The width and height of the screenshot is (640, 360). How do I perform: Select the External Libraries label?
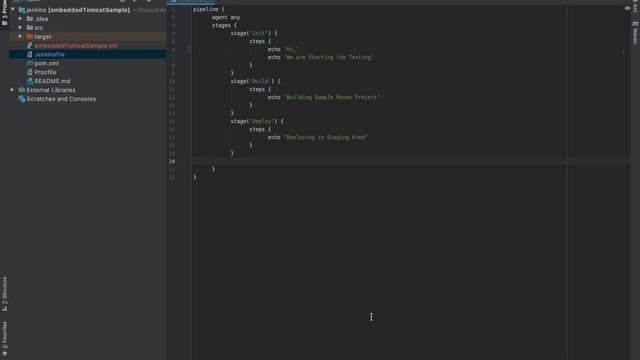coord(51,90)
